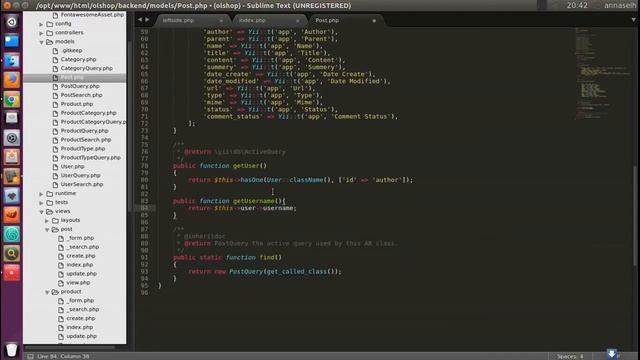Open ProductTypeQuery.php in the sidebar

91,158
